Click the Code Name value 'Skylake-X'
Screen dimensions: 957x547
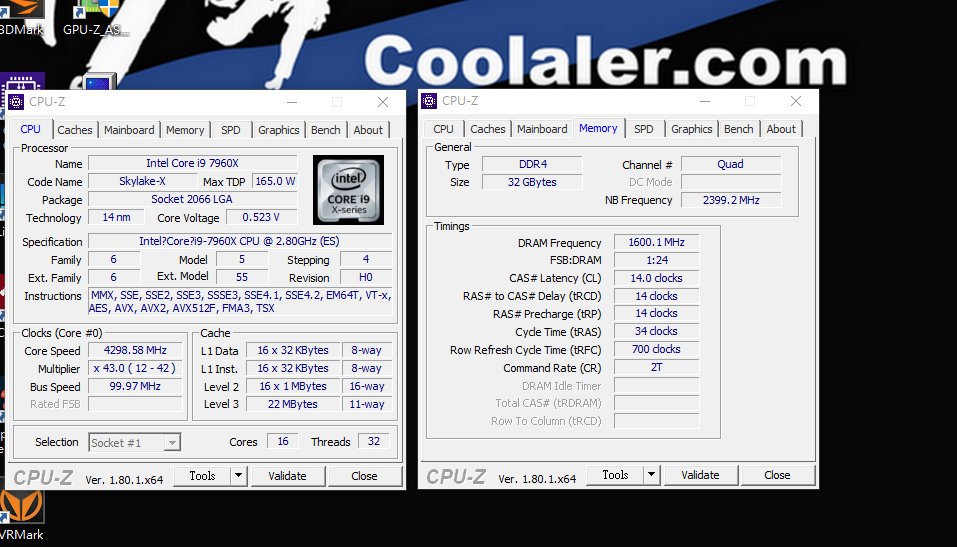pos(142,181)
